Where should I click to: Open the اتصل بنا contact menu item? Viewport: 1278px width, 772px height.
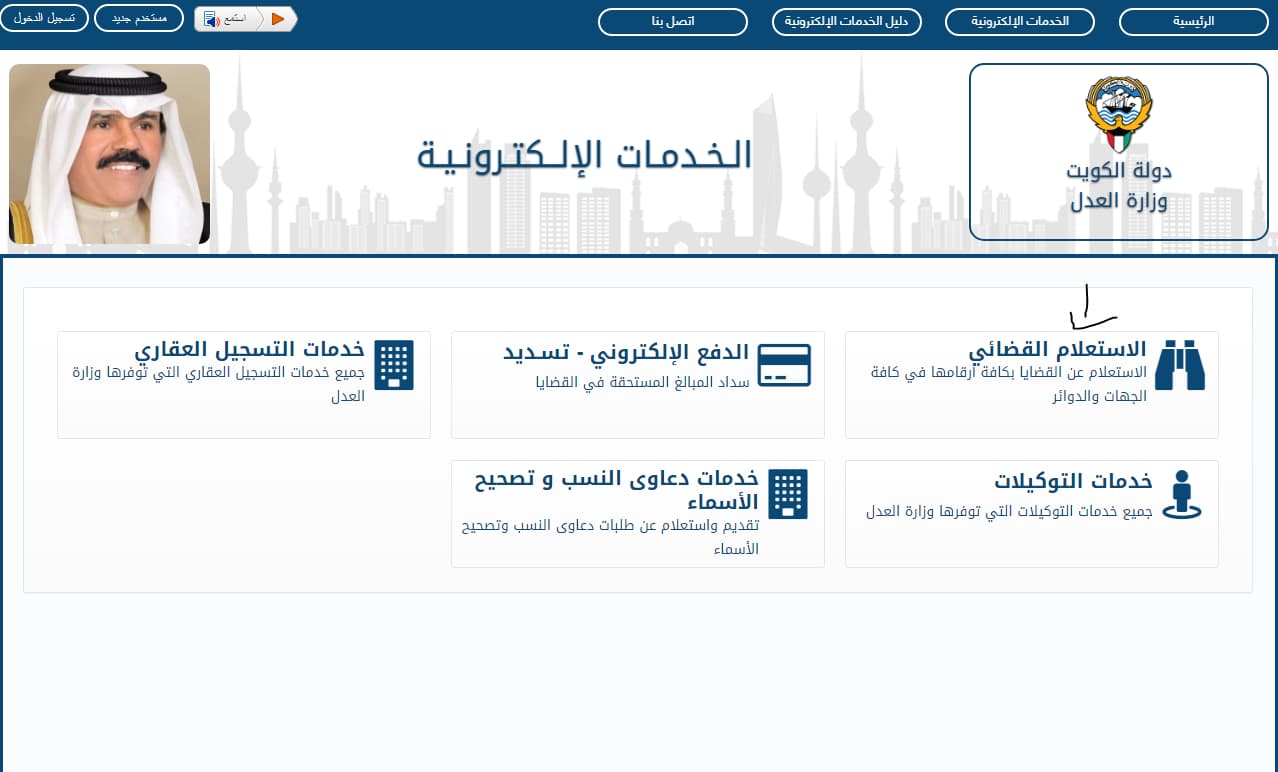point(673,21)
